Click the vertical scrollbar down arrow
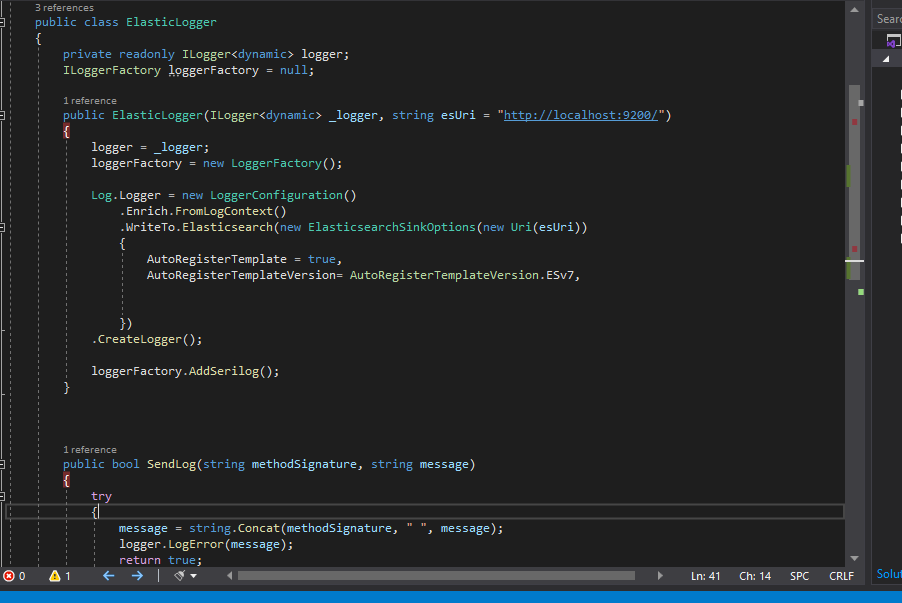 [x=854, y=558]
